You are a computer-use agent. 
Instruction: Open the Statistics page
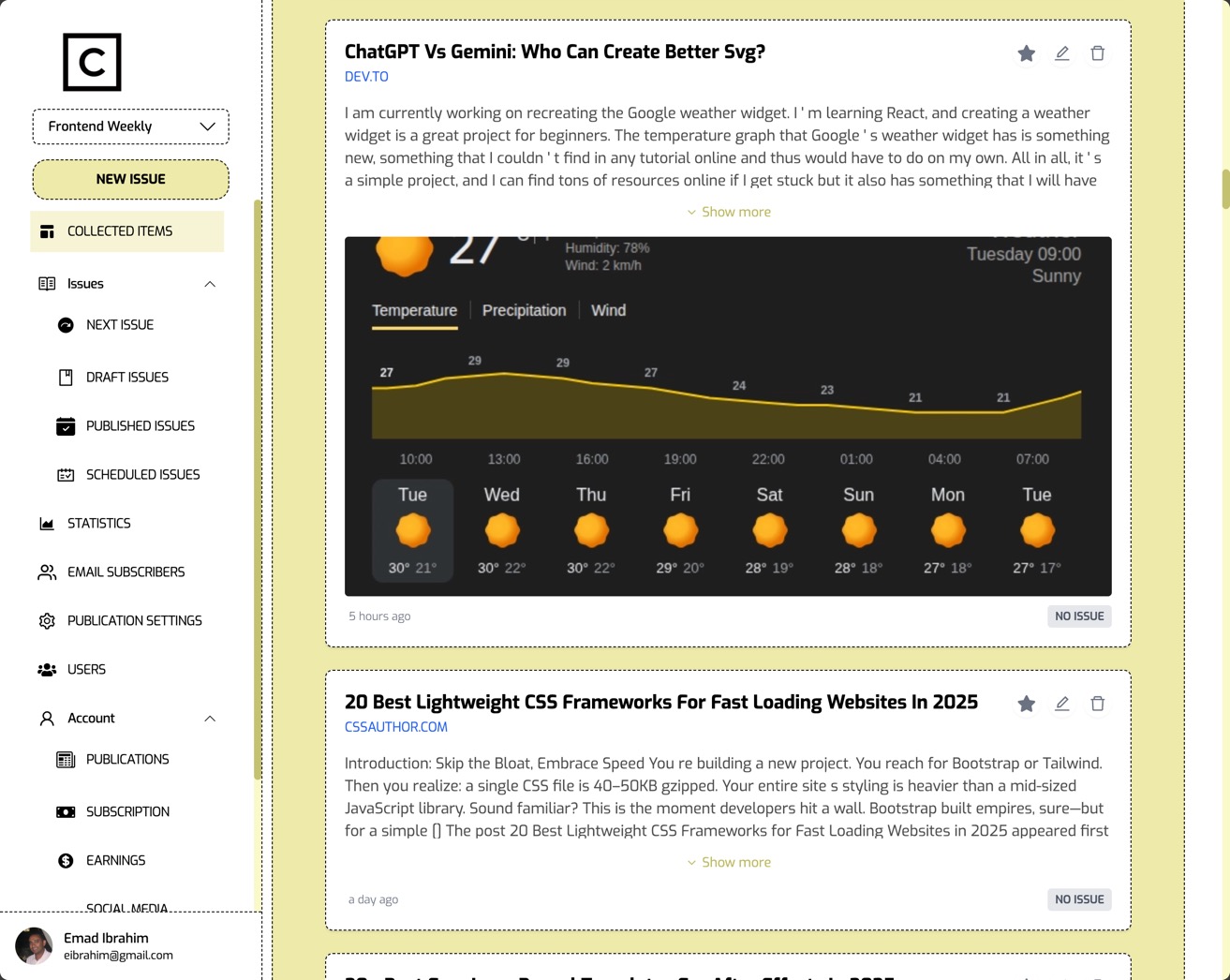click(98, 523)
